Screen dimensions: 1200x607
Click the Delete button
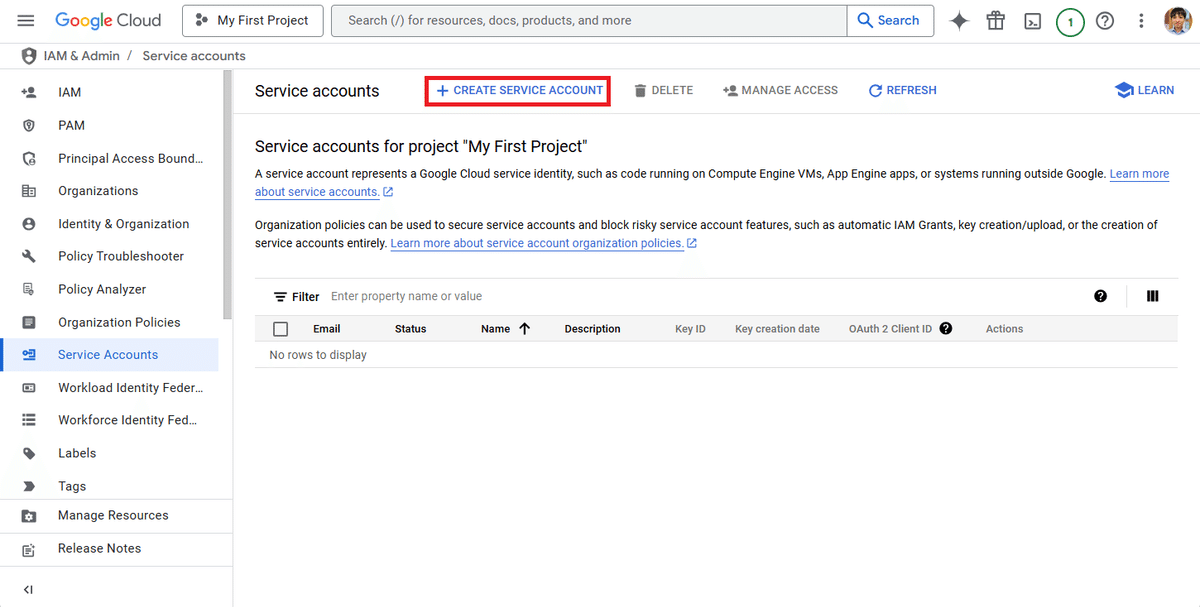click(664, 90)
